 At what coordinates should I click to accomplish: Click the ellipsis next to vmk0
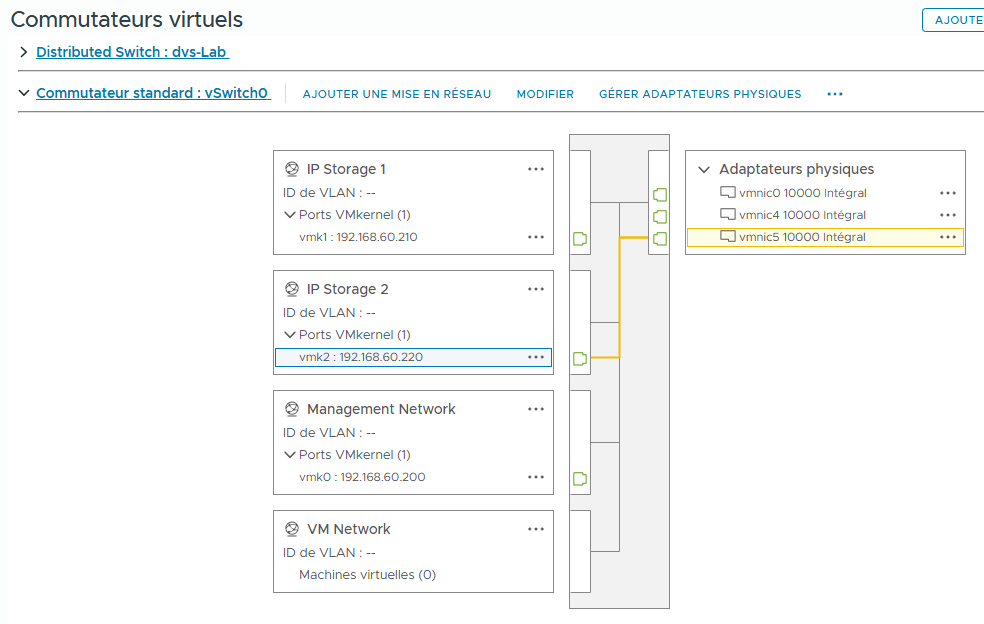click(x=536, y=477)
